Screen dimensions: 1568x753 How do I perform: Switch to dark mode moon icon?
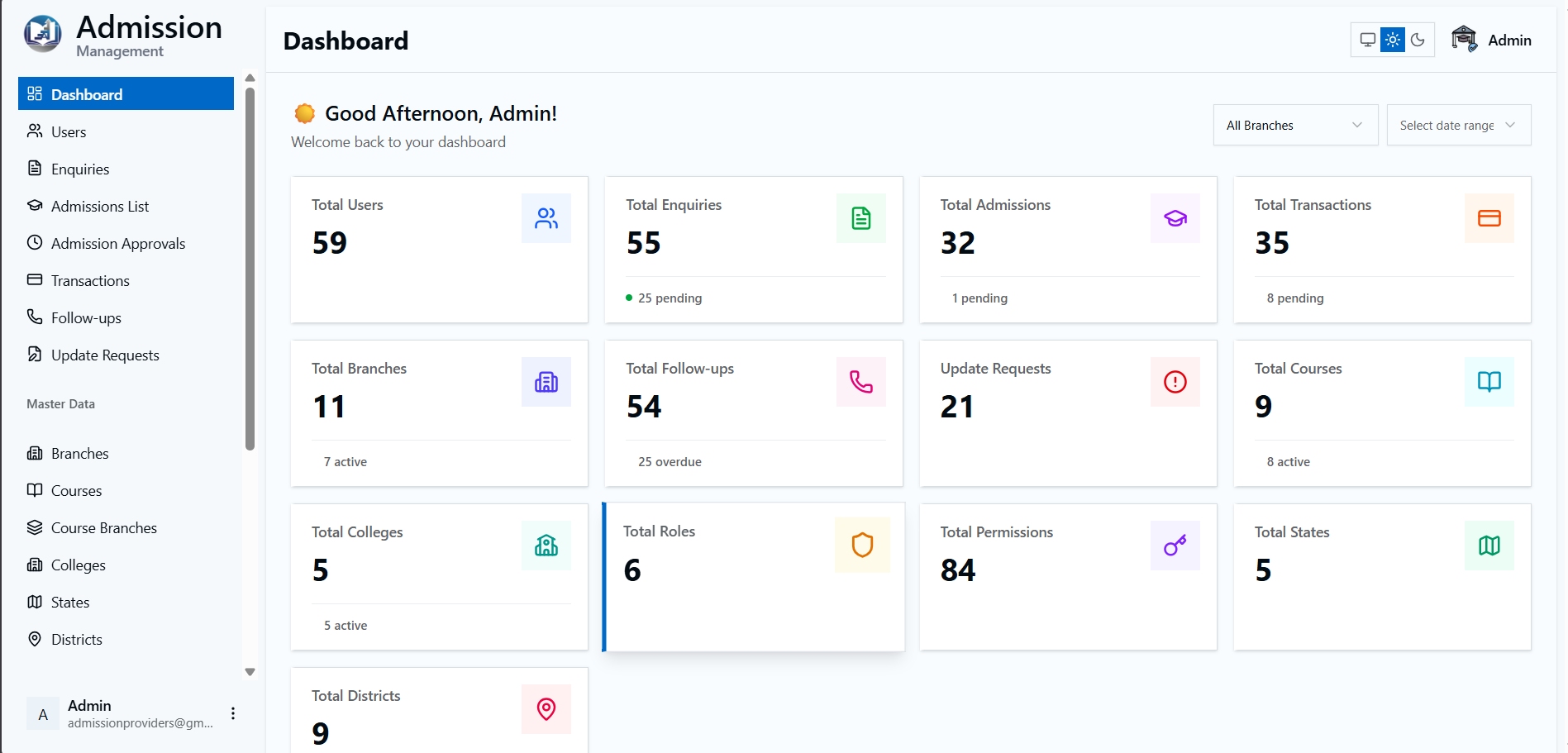coord(1418,40)
